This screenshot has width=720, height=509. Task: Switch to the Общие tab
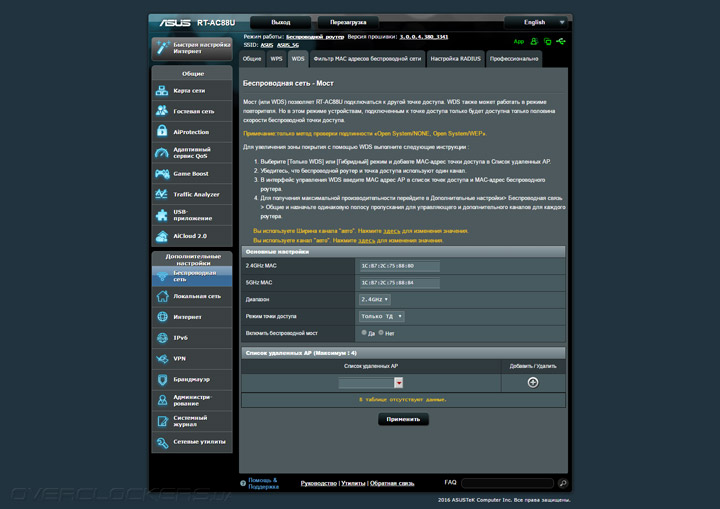tap(252, 59)
